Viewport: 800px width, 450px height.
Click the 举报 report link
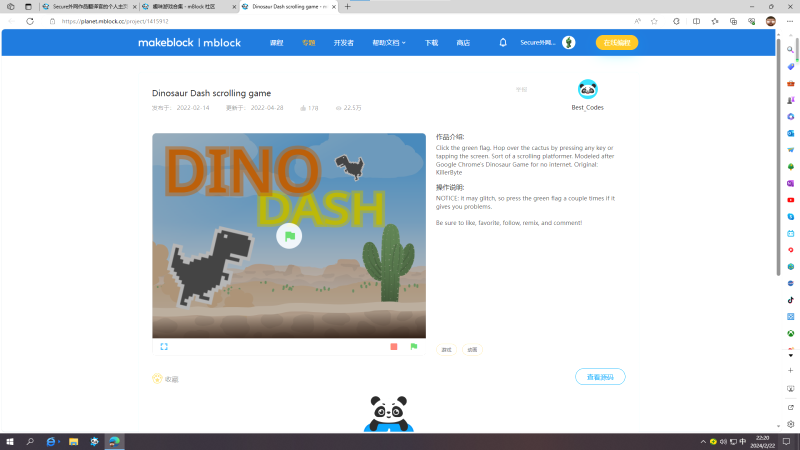(x=521, y=89)
